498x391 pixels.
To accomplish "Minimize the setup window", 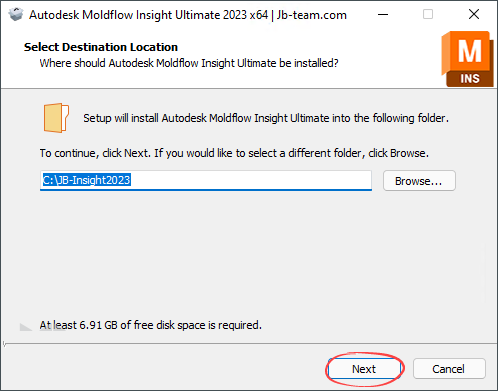I will tap(383, 14).
